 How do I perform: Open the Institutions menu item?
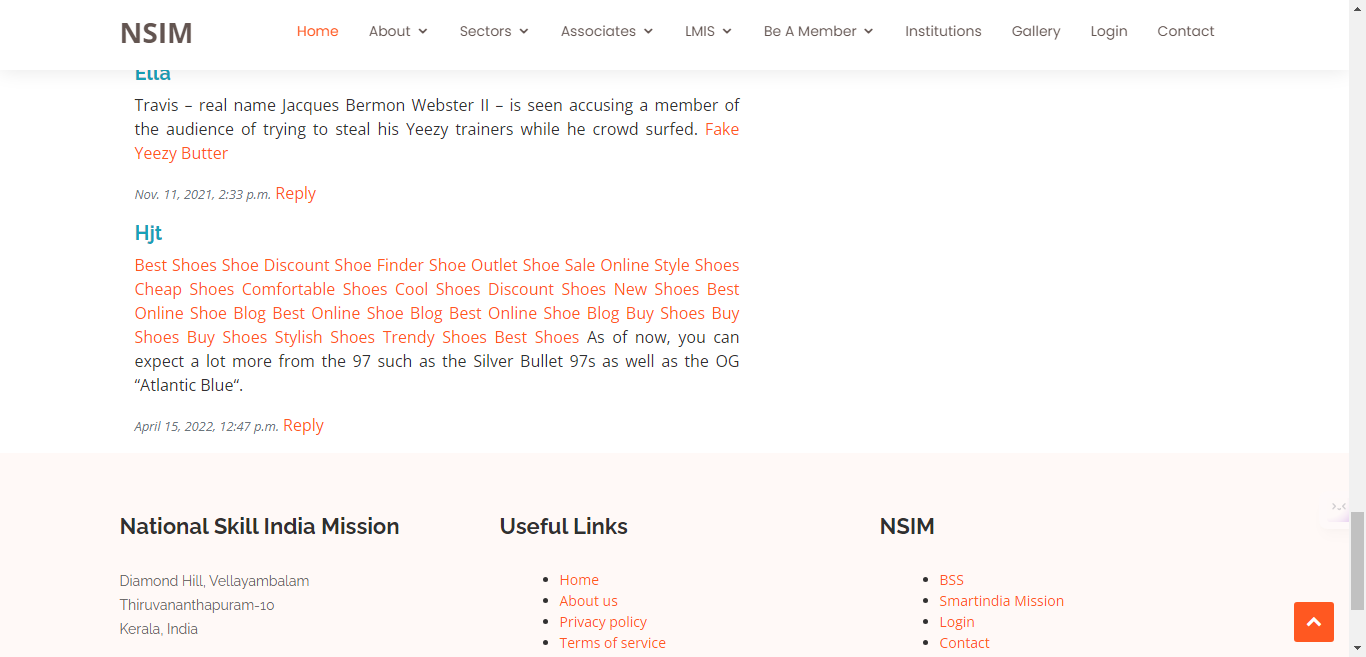coord(943,31)
